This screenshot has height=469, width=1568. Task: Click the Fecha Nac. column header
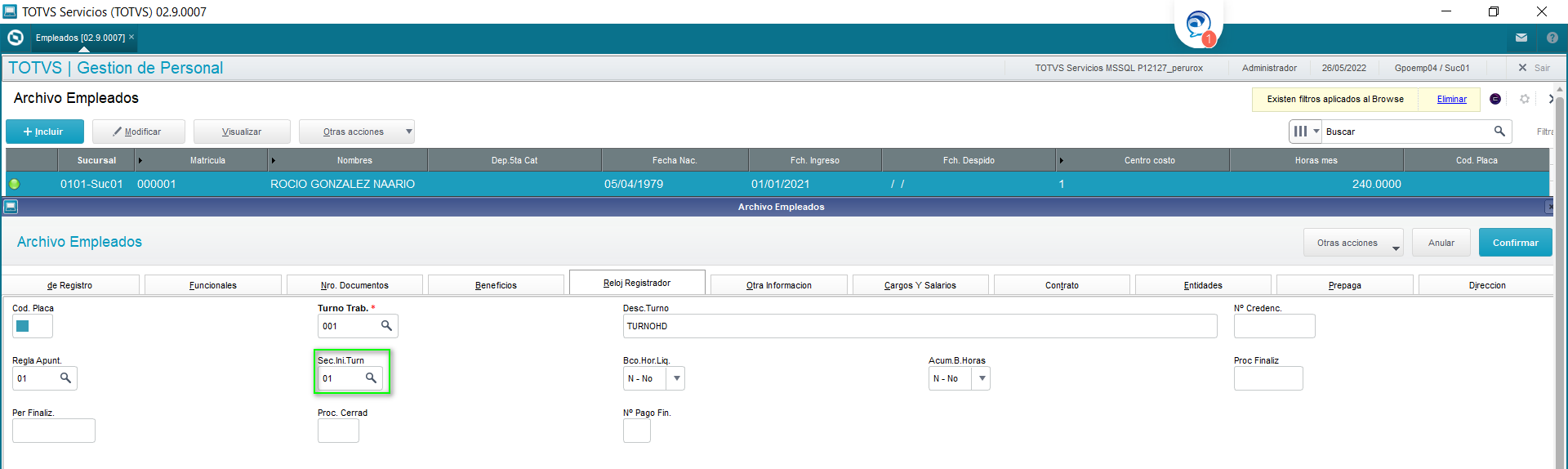click(x=675, y=160)
